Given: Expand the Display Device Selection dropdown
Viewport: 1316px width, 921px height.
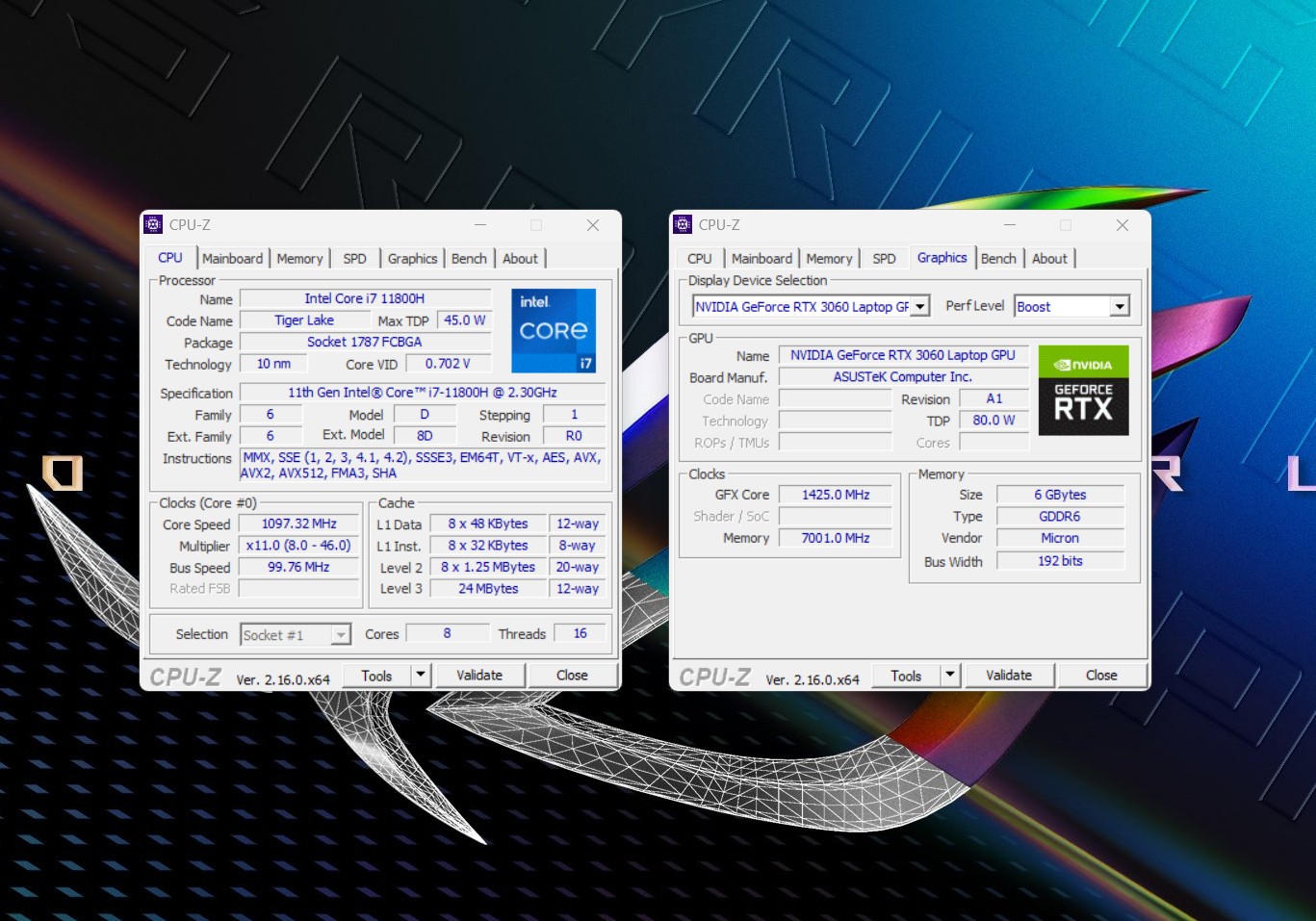Looking at the screenshot, I should tap(920, 307).
